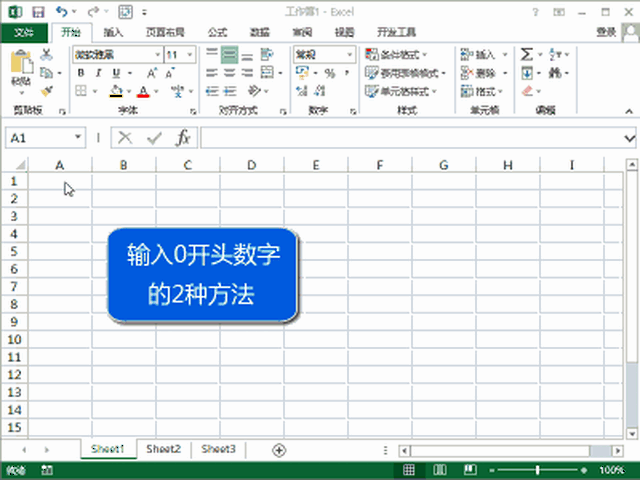Open Conditional Formatting menu
The height and width of the screenshot is (480, 640).
tap(396, 54)
